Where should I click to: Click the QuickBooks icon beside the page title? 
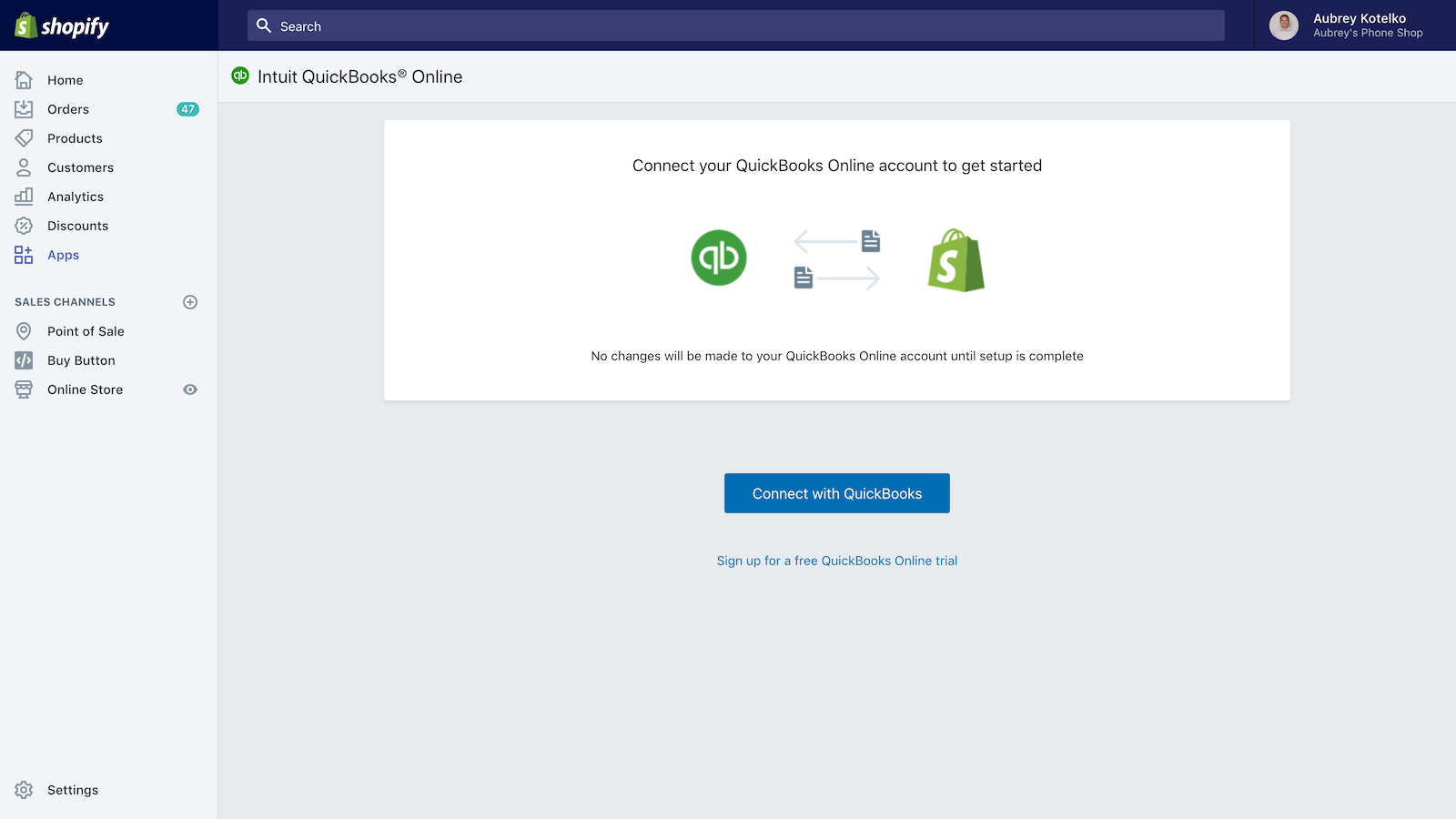[x=240, y=76]
